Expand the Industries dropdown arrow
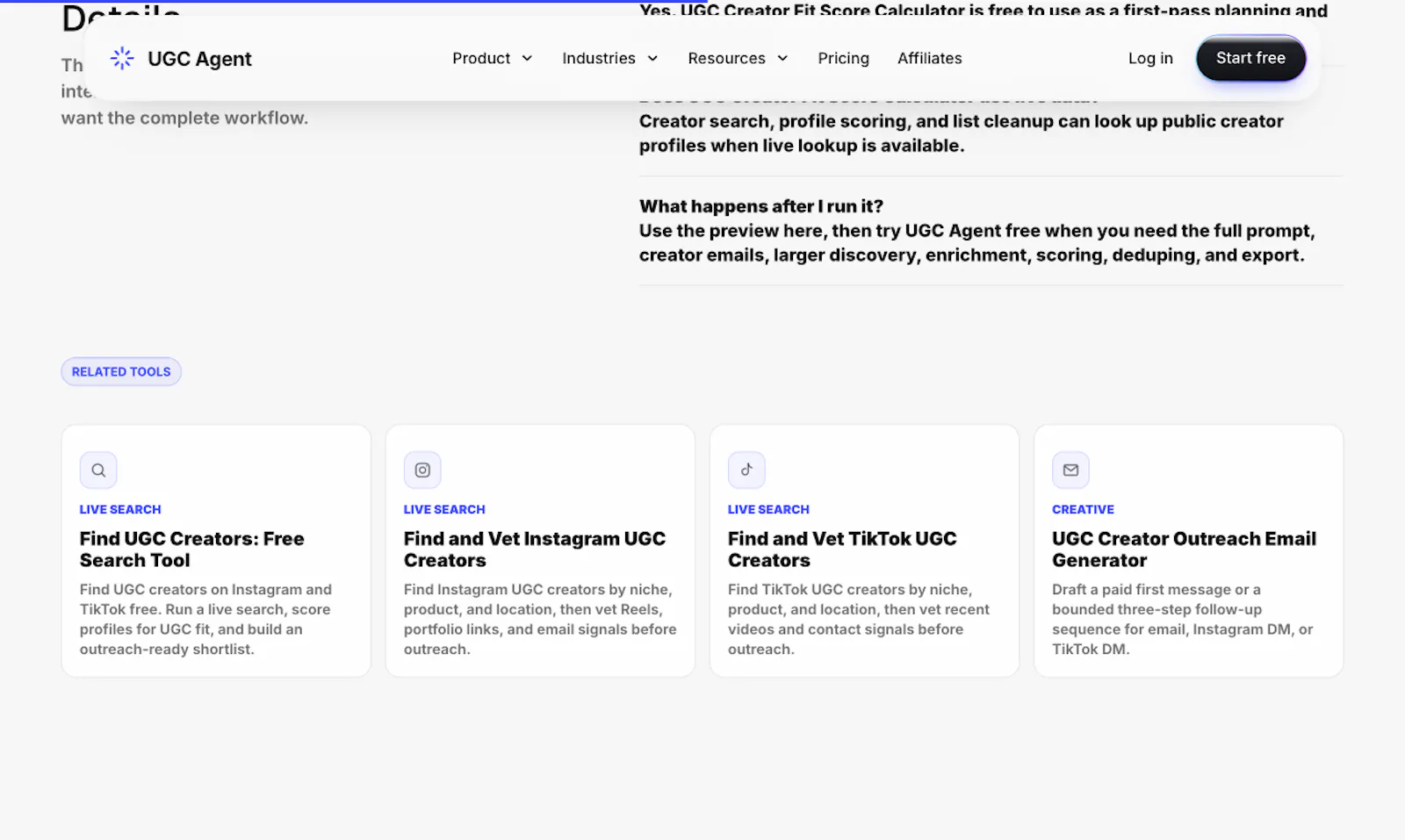The height and width of the screenshot is (840, 1405). tap(652, 58)
